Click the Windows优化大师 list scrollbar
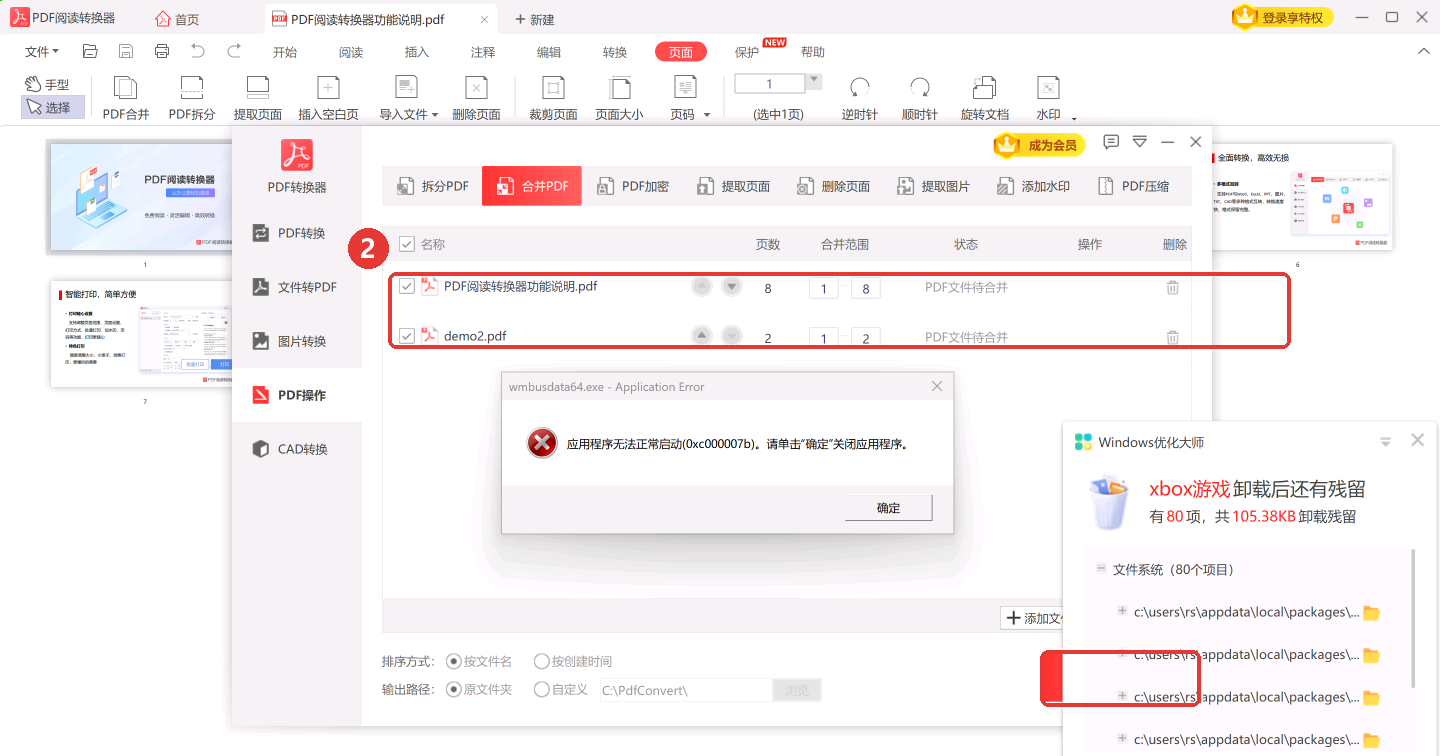Viewport: 1440px width, 756px height. click(1413, 618)
